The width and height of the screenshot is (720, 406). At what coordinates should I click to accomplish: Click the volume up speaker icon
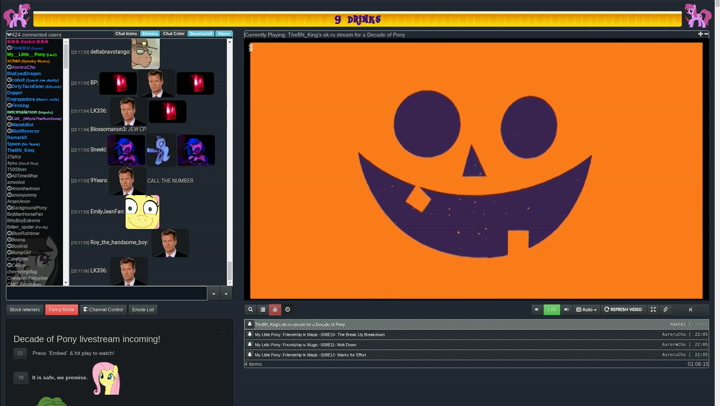566,310
